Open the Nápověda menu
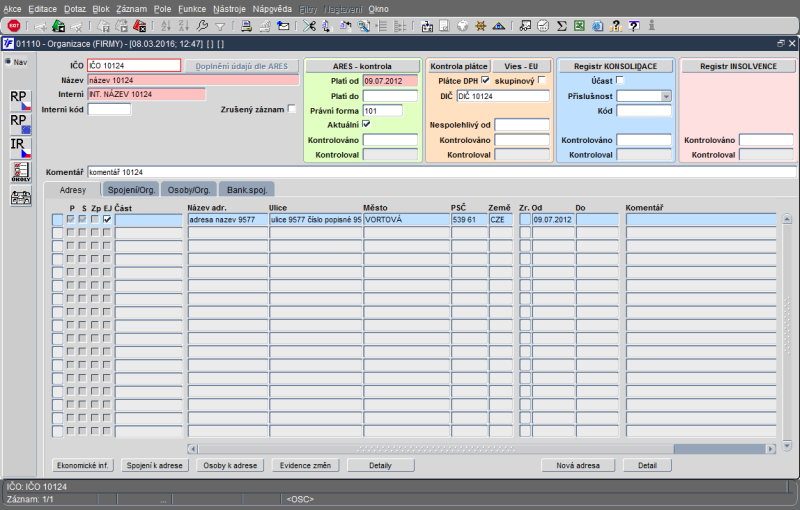The image size is (800, 510). [x=272, y=9]
